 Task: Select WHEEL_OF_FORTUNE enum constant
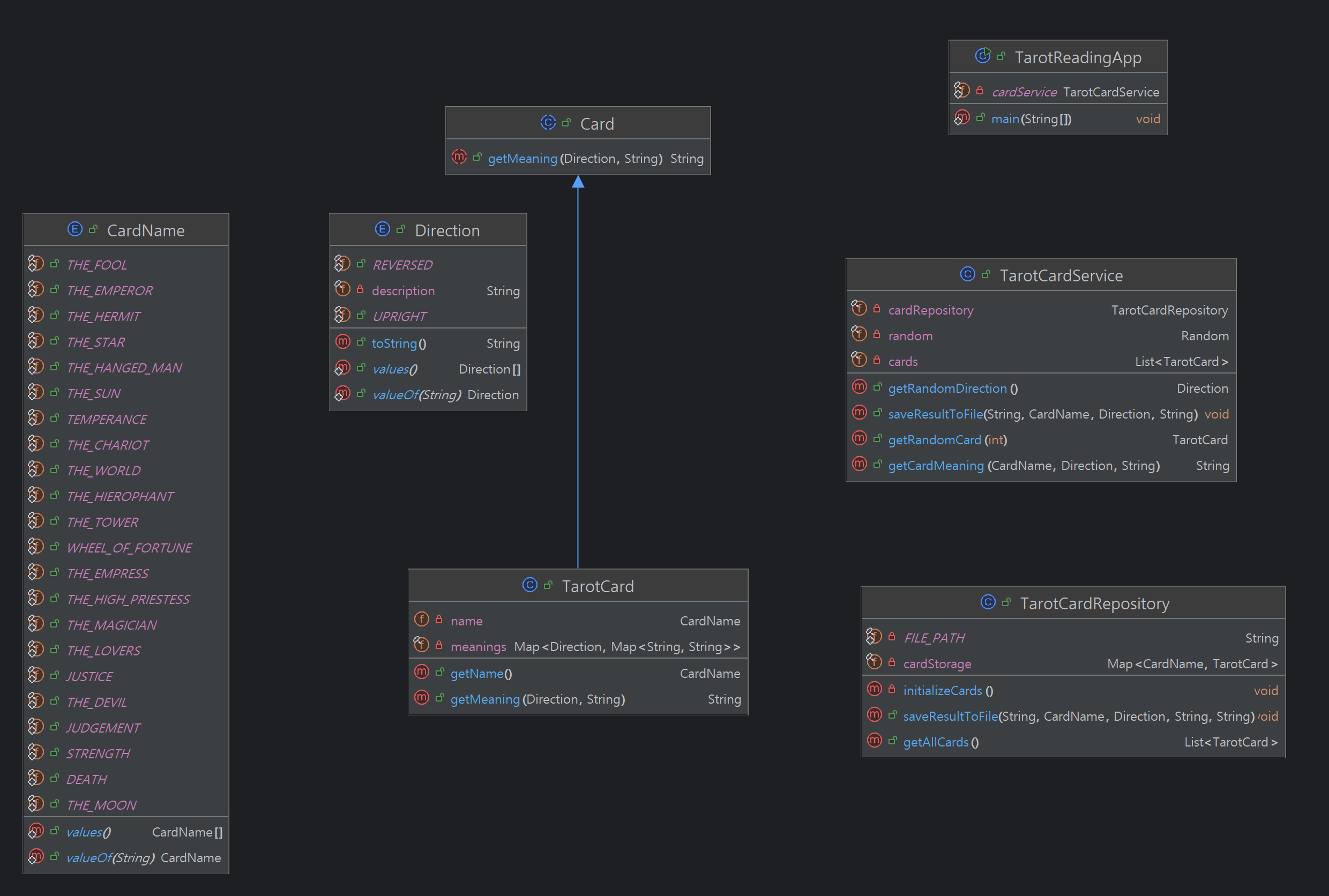coord(129,548)
